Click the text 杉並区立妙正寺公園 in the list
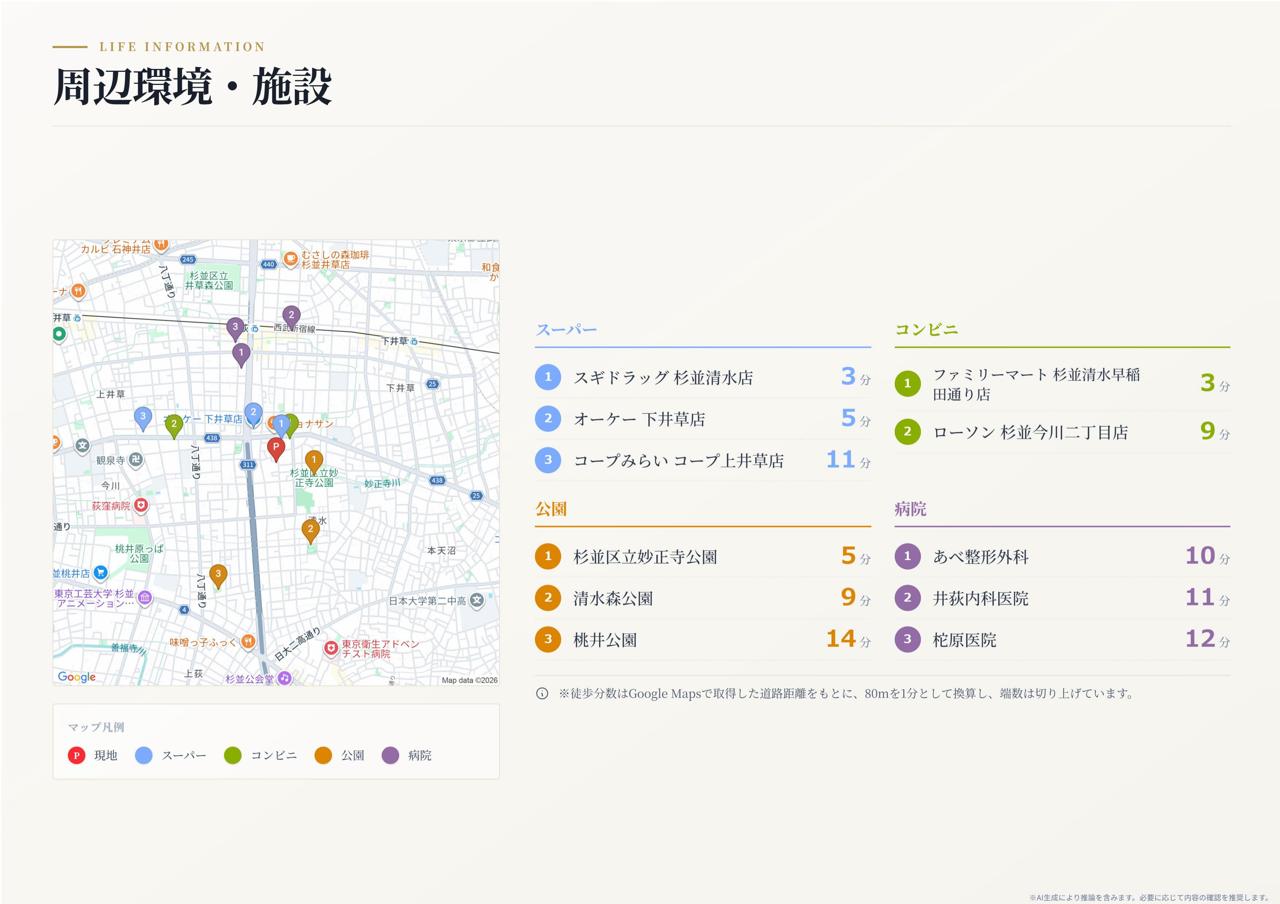This screenshot has height=904, width=1280. pos(645,557)
